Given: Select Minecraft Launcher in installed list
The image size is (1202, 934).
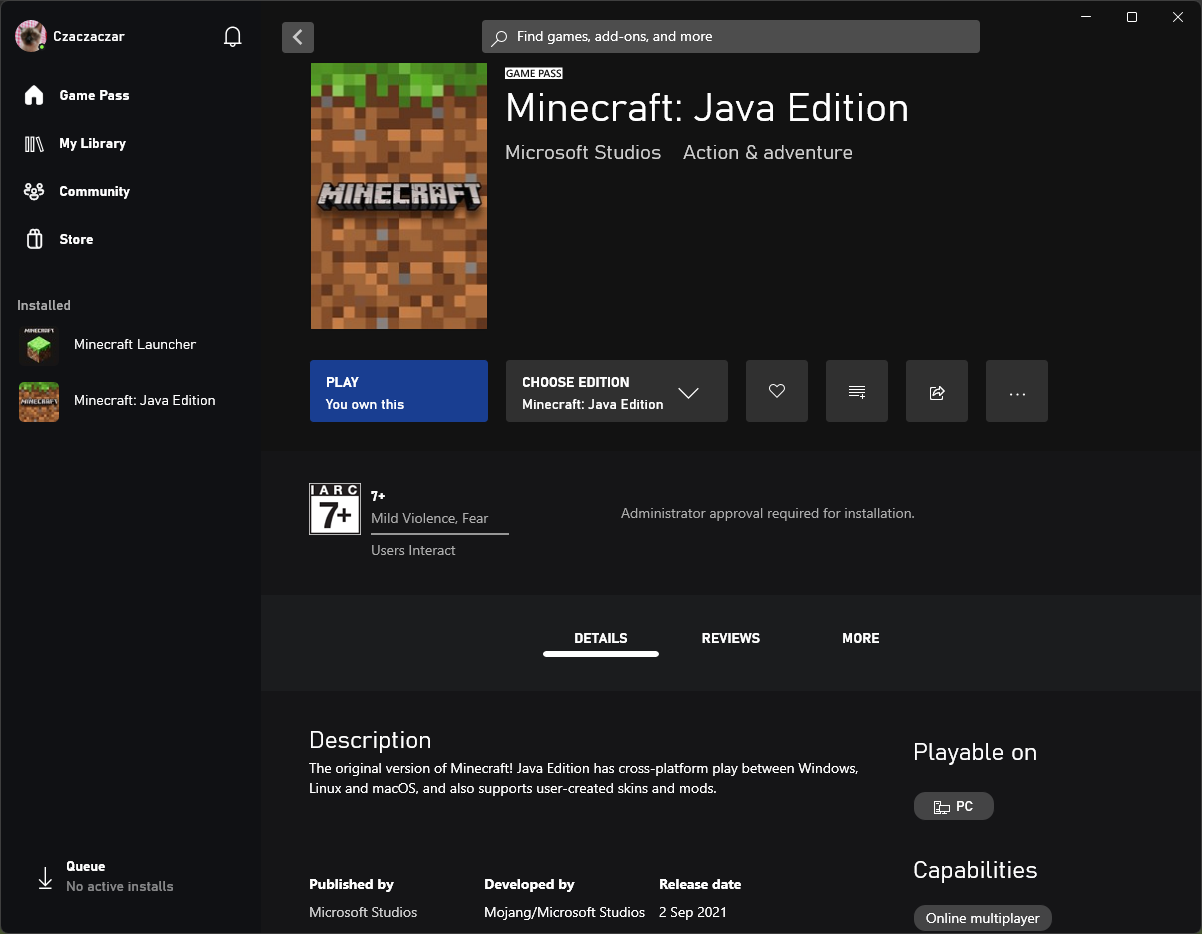Looking at the screenshot, I should click(134, 345).
